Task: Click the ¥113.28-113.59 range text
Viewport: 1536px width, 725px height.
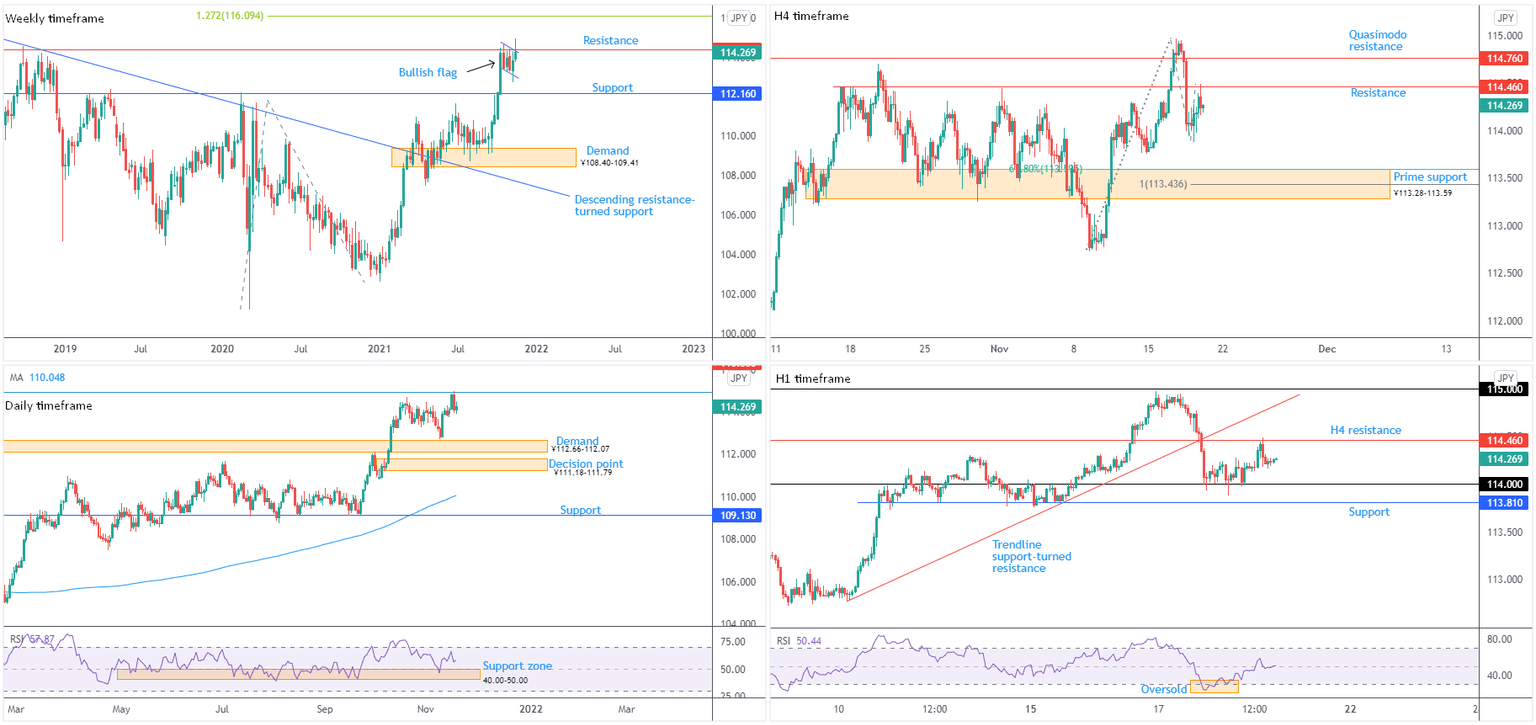Action: 1422,192
